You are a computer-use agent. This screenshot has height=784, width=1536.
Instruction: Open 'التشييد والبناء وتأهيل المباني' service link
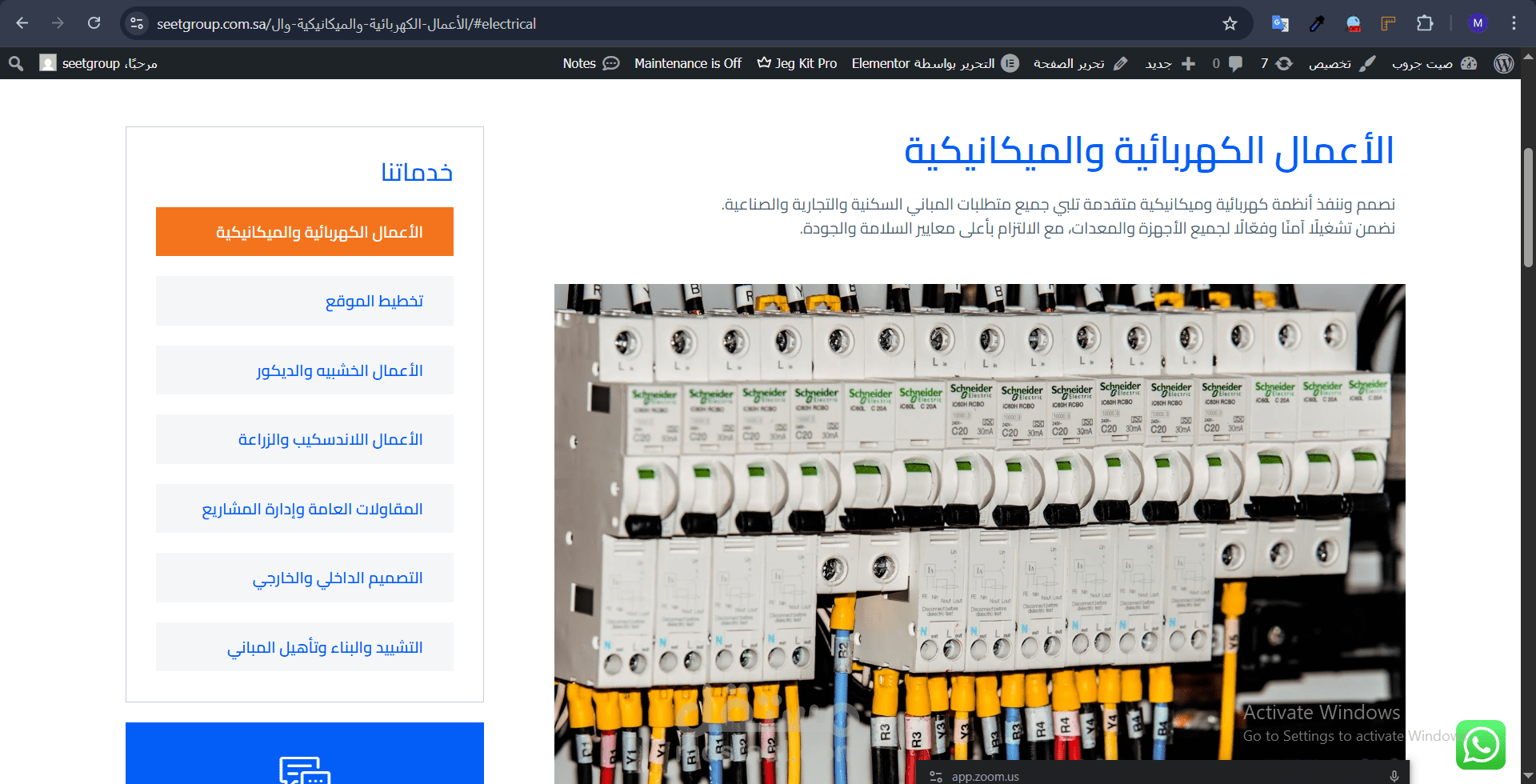[305, 647]
